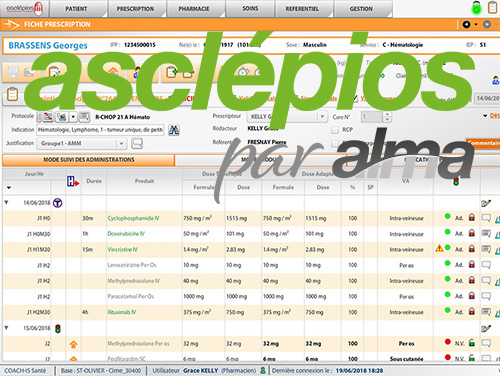
Task: Click the purple T icon on 14/06/2018
Action: pyautogui.click(x=58, y=203)
